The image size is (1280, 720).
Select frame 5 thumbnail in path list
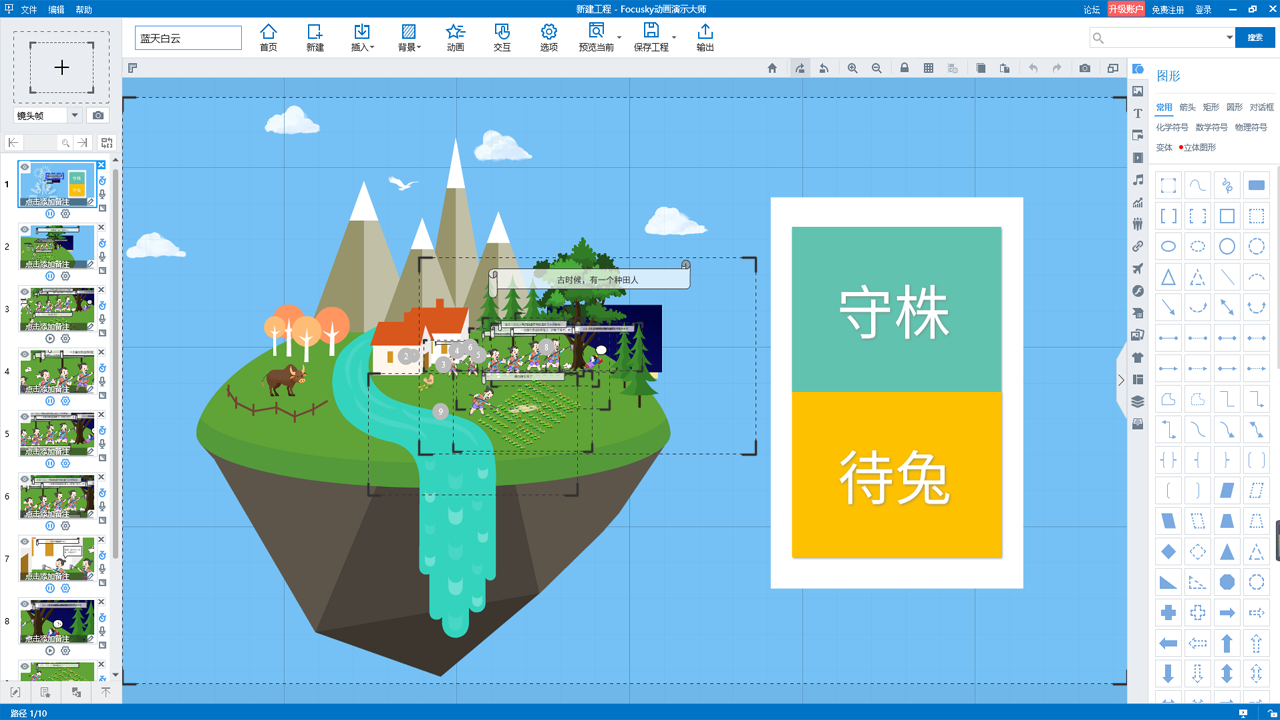coord(57,433)
